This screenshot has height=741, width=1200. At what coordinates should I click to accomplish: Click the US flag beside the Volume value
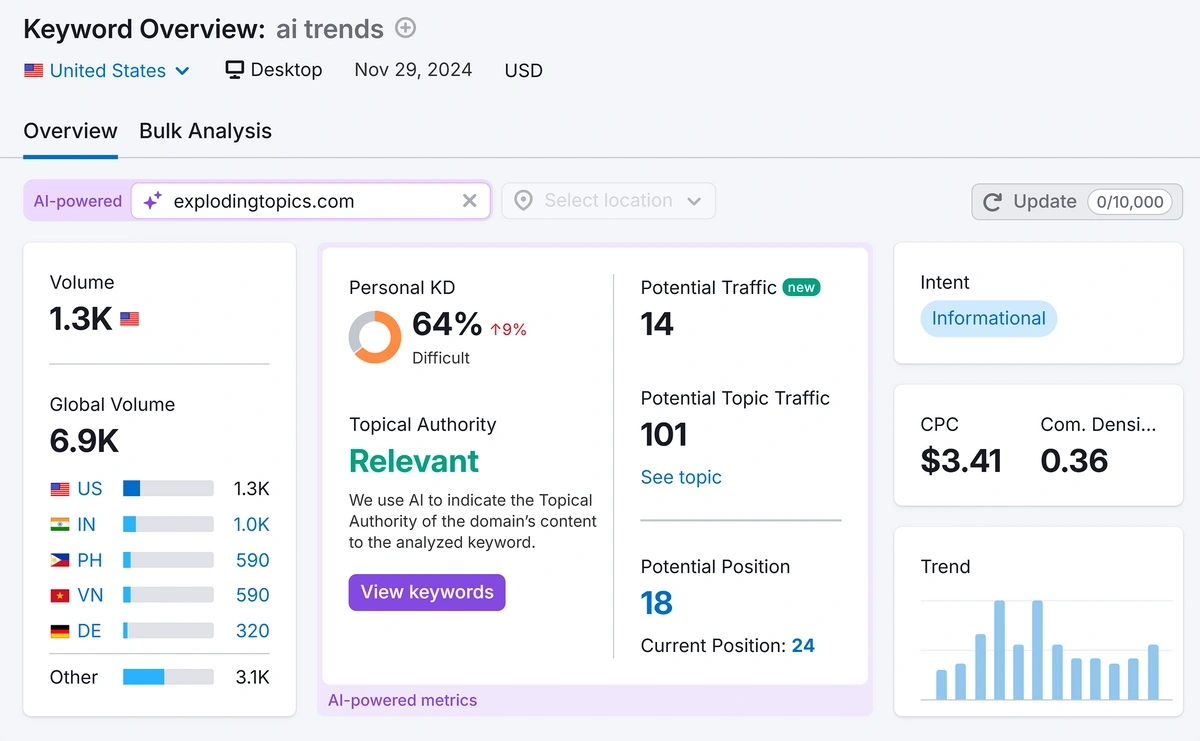point(130,320)
